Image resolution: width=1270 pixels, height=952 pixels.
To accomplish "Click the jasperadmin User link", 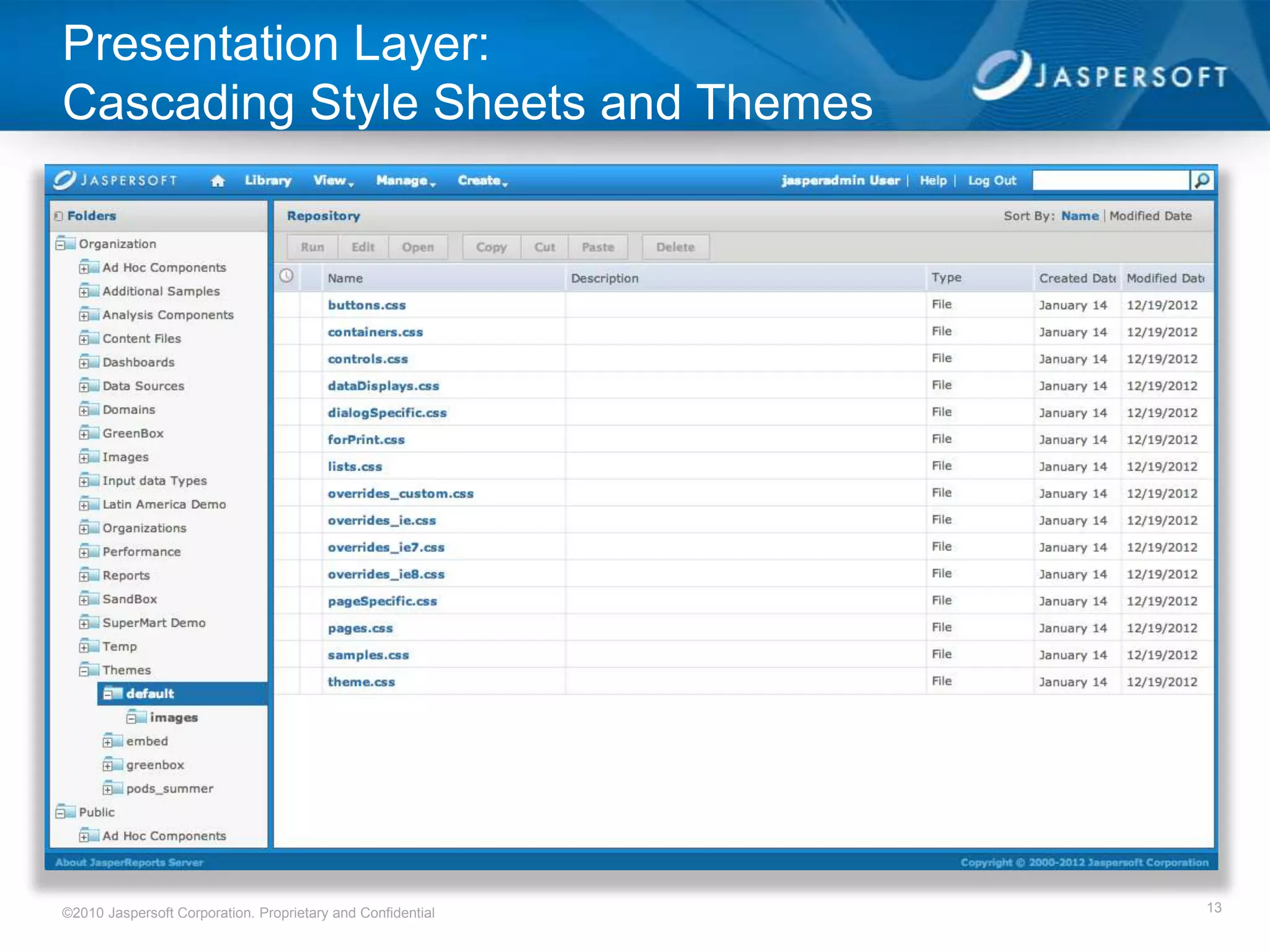I will (x=840, y=180).
